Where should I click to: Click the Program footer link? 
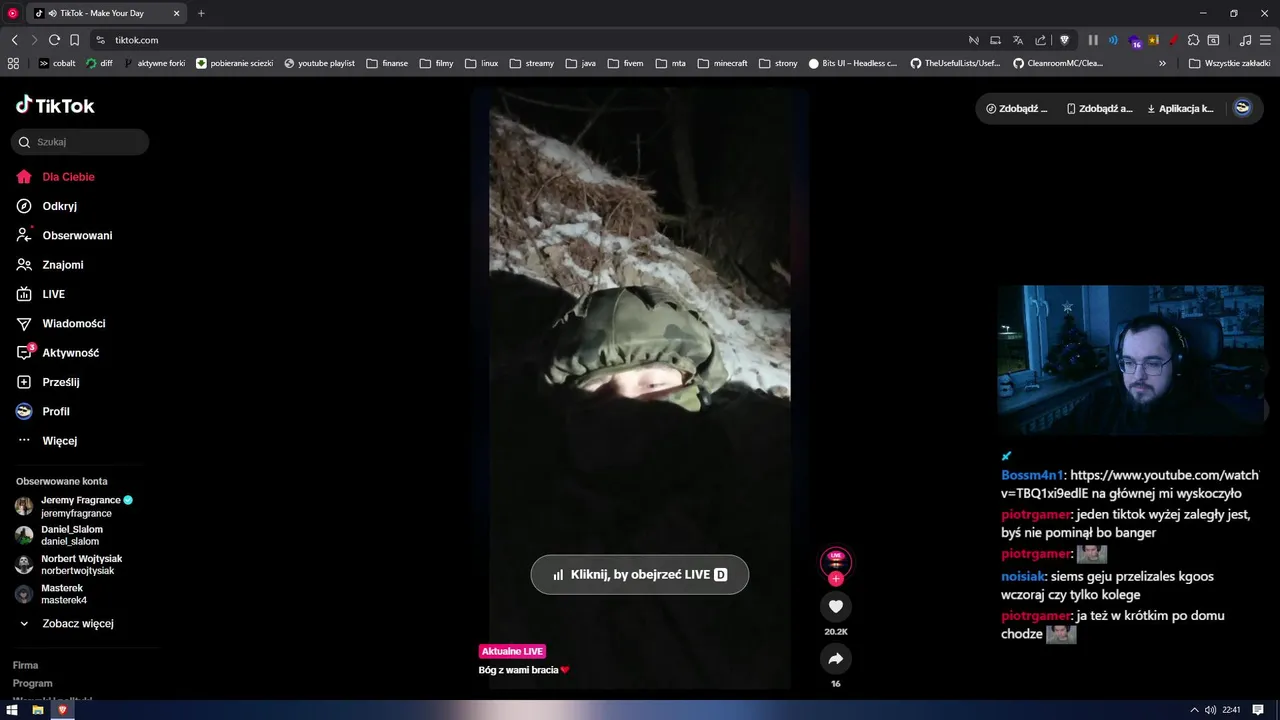point(33,683)
